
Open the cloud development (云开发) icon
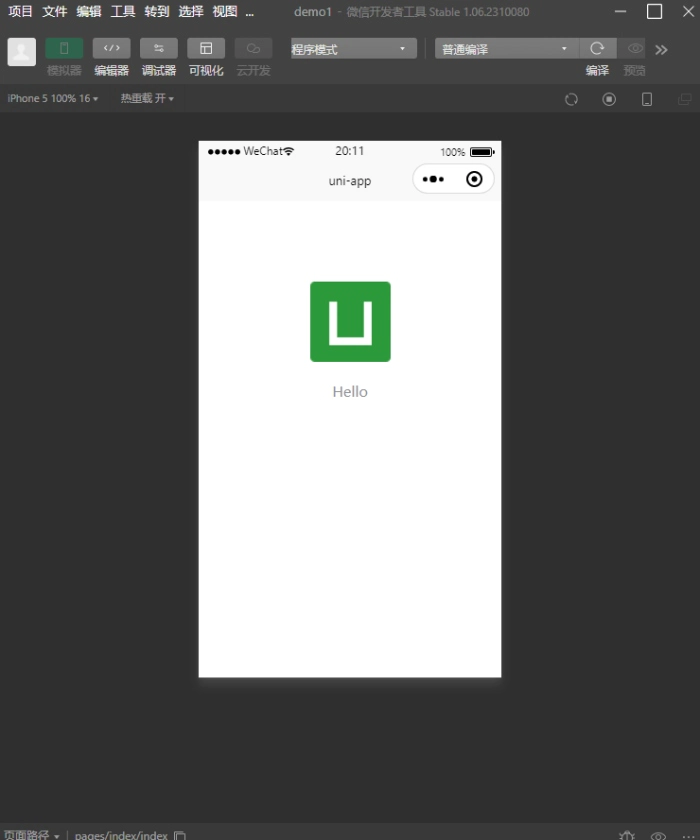253,48
